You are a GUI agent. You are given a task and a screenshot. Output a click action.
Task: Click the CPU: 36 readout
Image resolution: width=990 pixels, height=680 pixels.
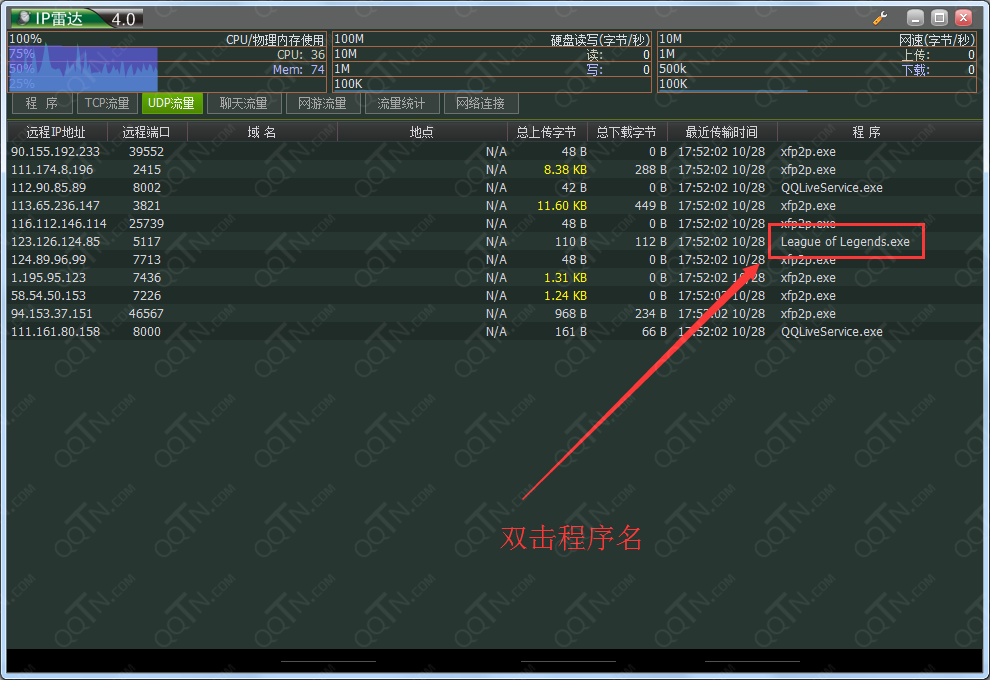pos(301,55)
